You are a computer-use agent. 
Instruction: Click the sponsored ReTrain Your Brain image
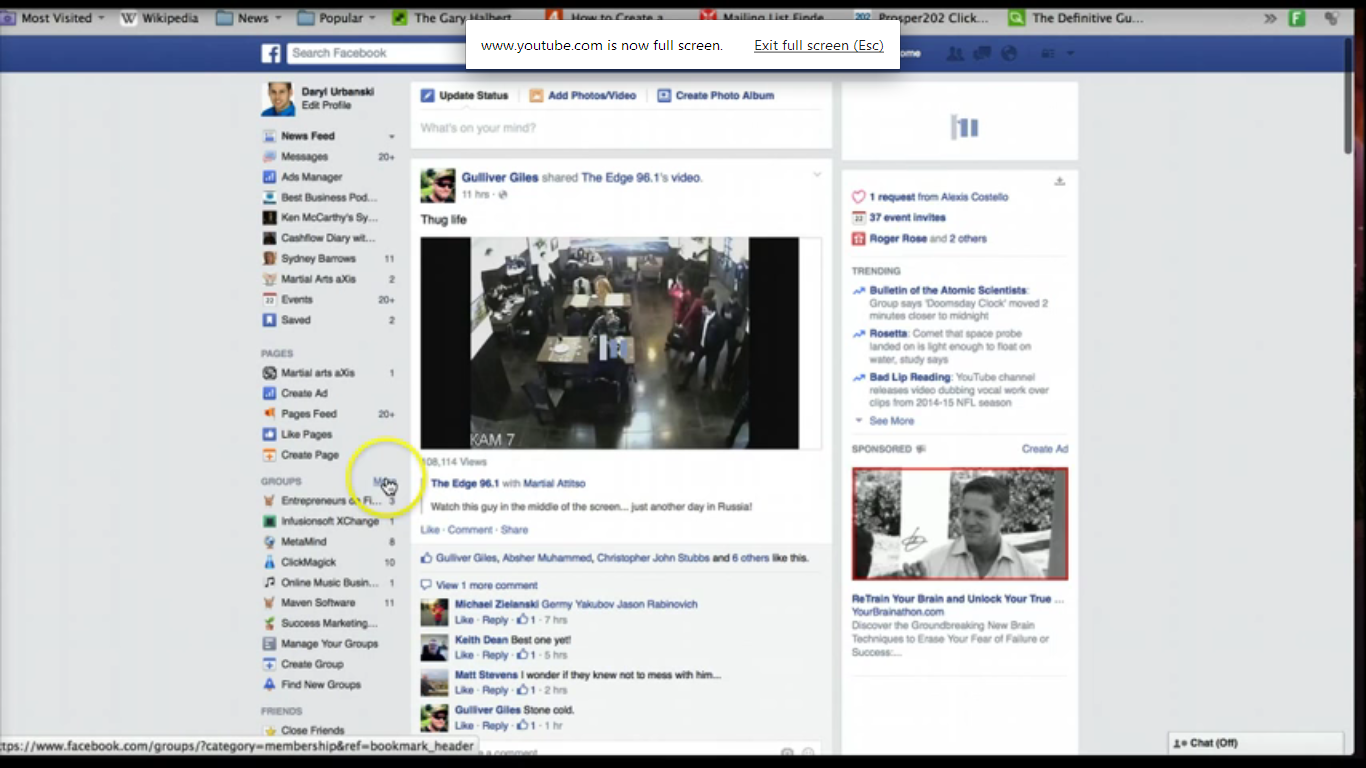[960, 524]
